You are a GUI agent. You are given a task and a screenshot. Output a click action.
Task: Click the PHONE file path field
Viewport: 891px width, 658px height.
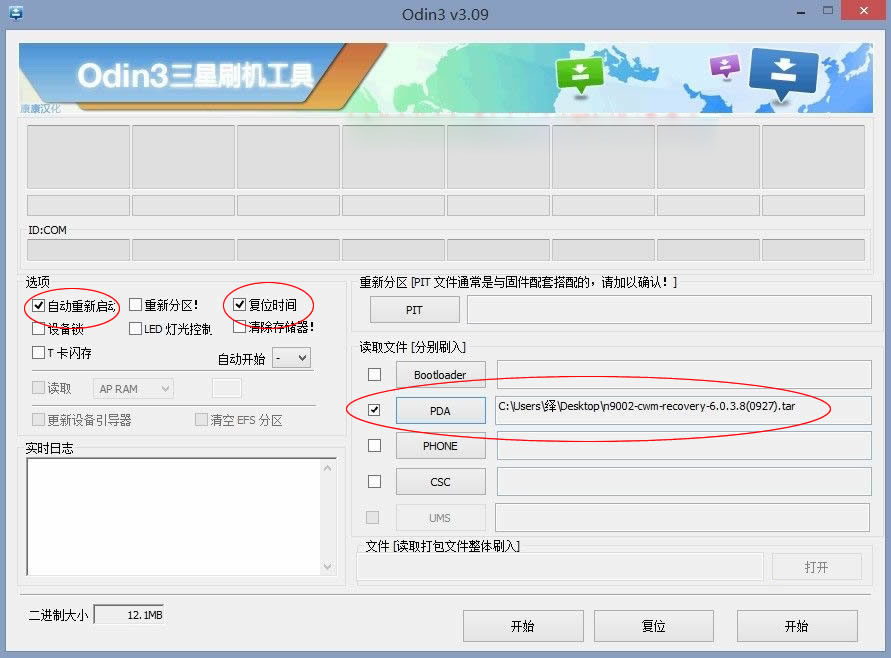pyautogui.click(x=684, y=445)
